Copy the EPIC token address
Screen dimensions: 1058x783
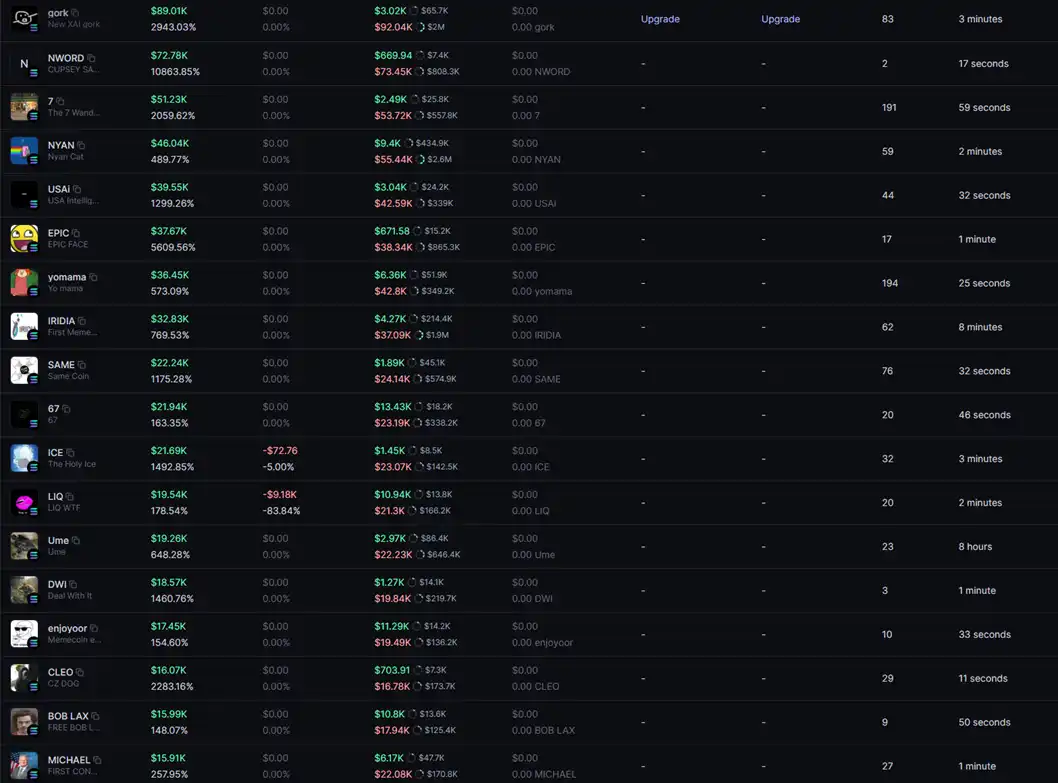[76, 234]
